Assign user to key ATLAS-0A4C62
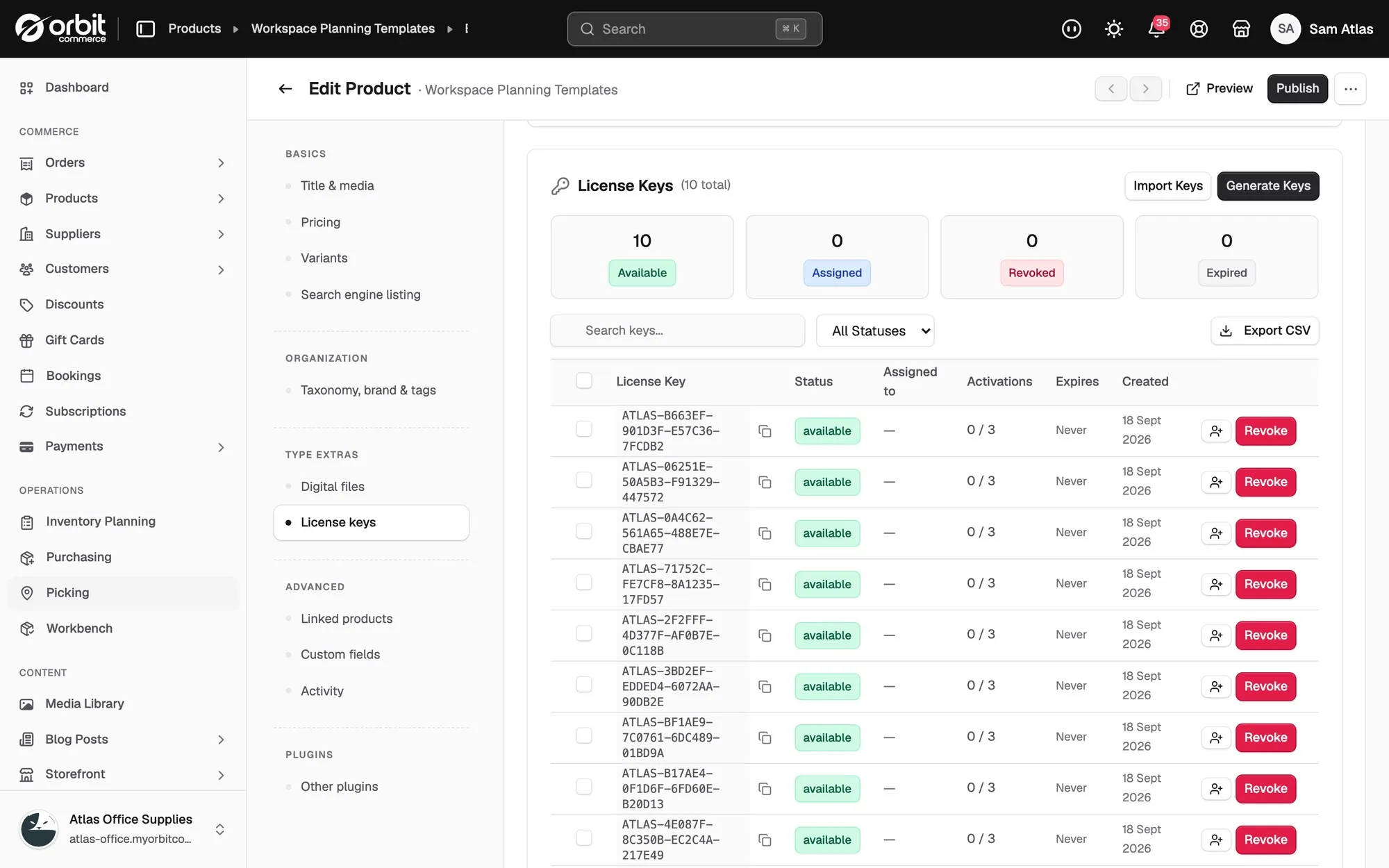The height and width of the screenshot is (868, 1389). pyautogui.click(x=1216, y=533)
